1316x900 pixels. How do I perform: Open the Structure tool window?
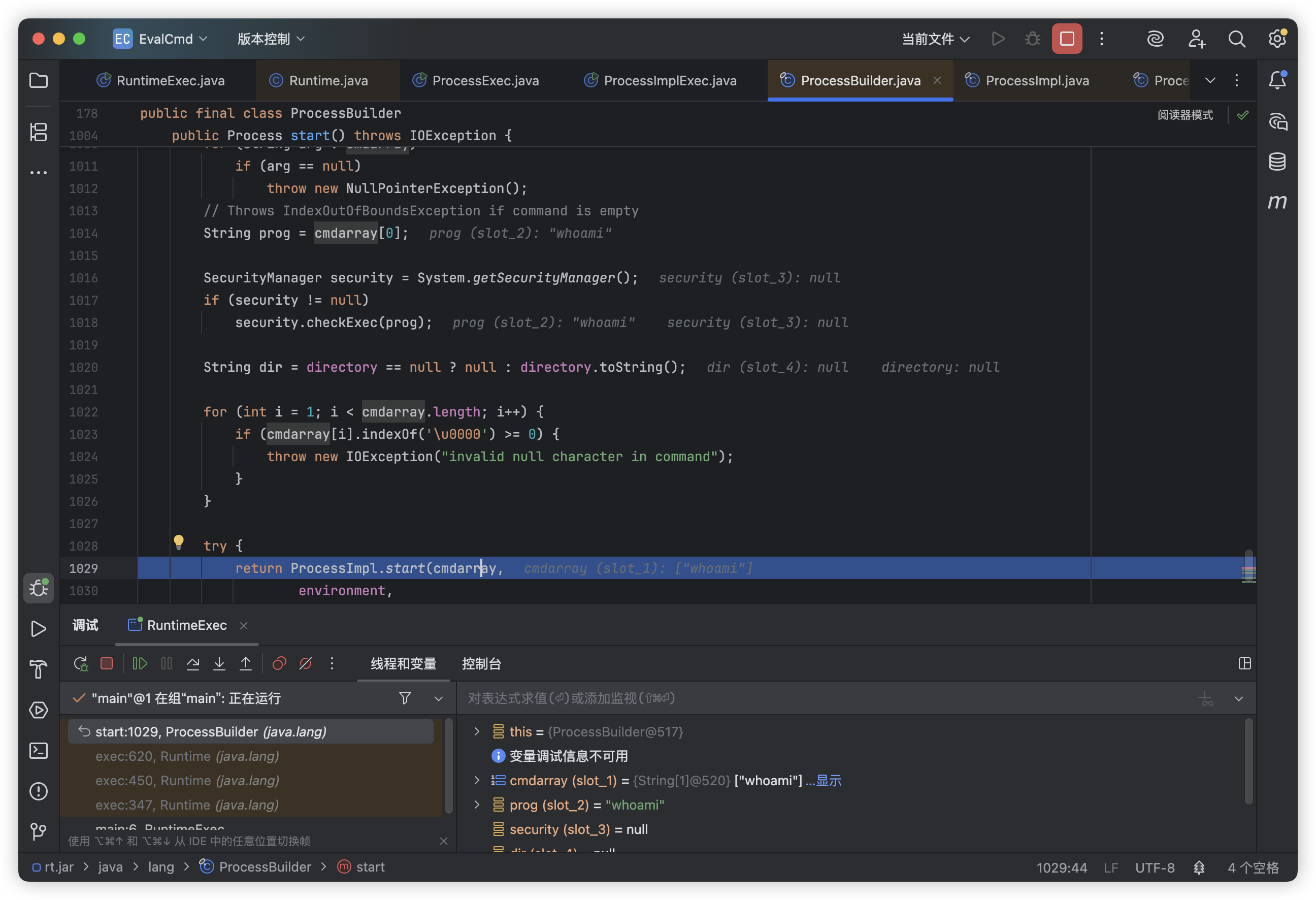(39, 132)
